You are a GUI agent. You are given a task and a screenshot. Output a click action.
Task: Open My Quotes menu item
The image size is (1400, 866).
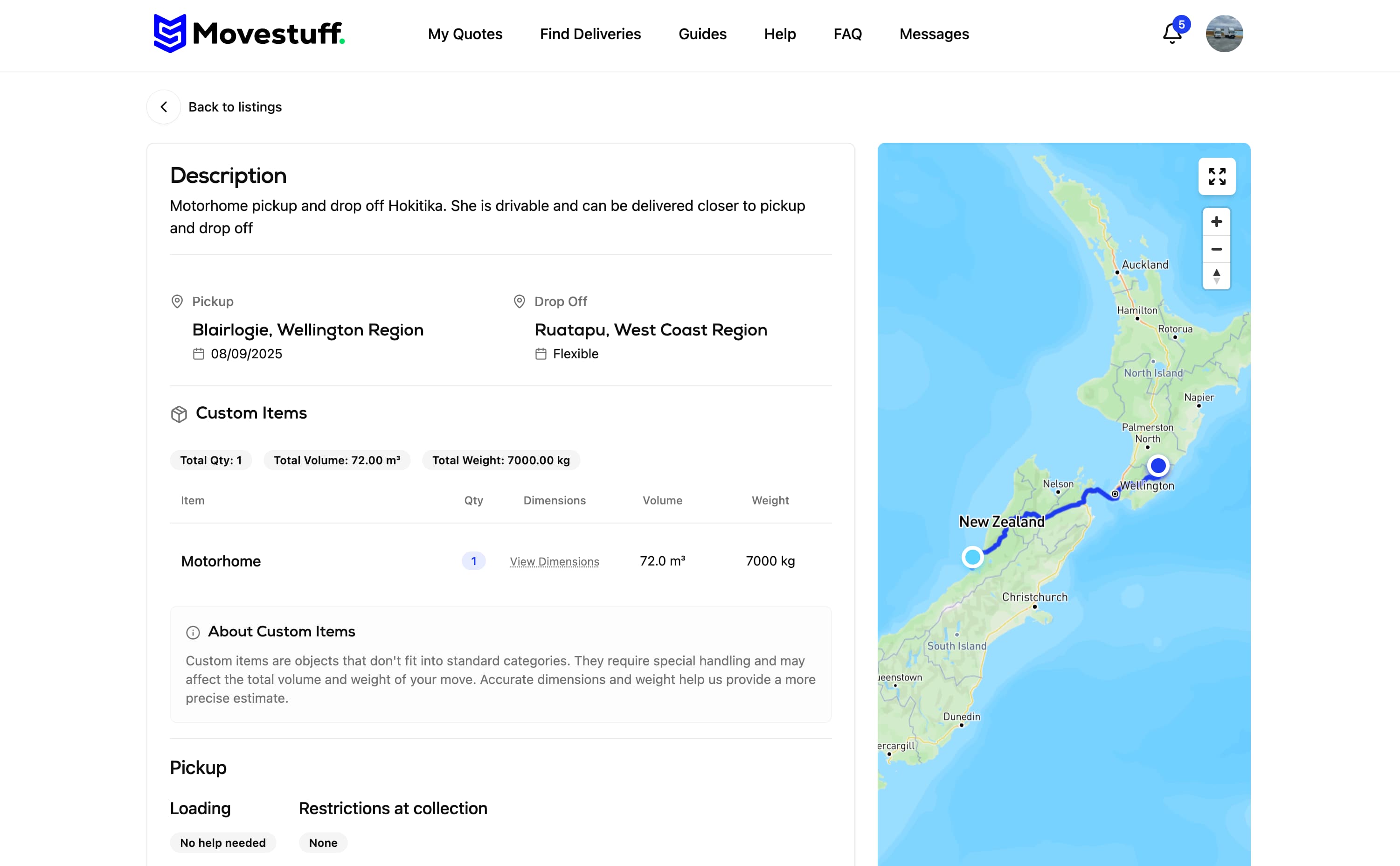tap(465, 35)
